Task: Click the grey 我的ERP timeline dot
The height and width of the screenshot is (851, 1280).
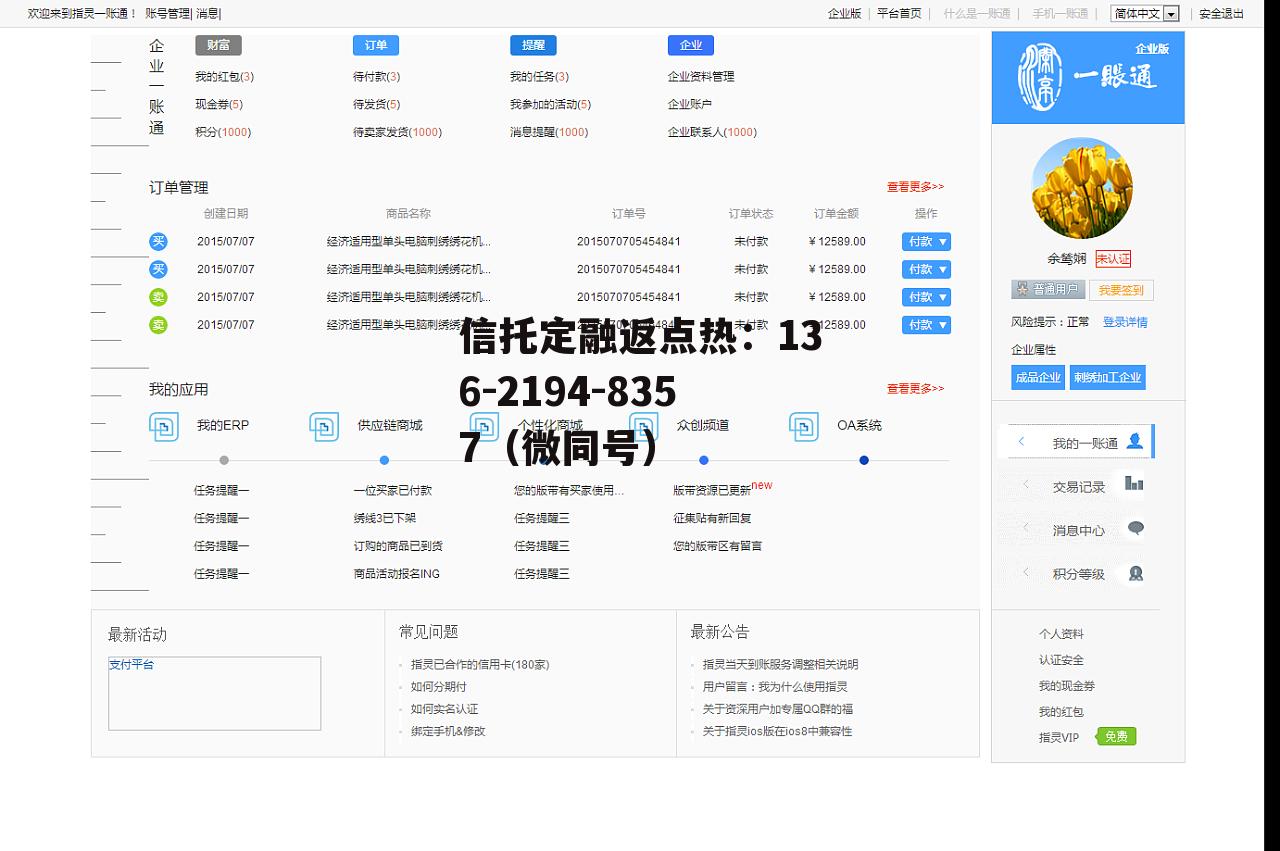Action: pos(224,460)
